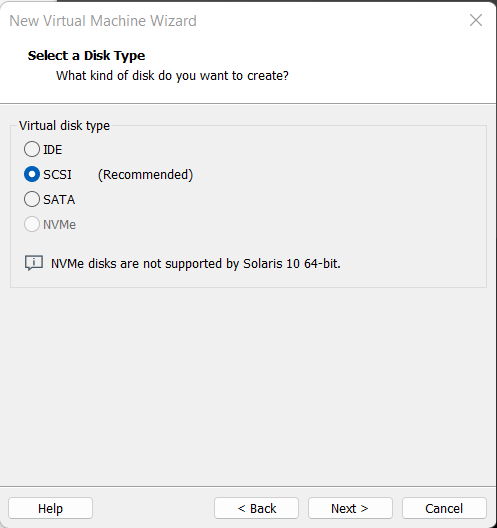The image size is (497, 528).
Task: Click the info speech-bubble icon
Action: click(34, 263)
